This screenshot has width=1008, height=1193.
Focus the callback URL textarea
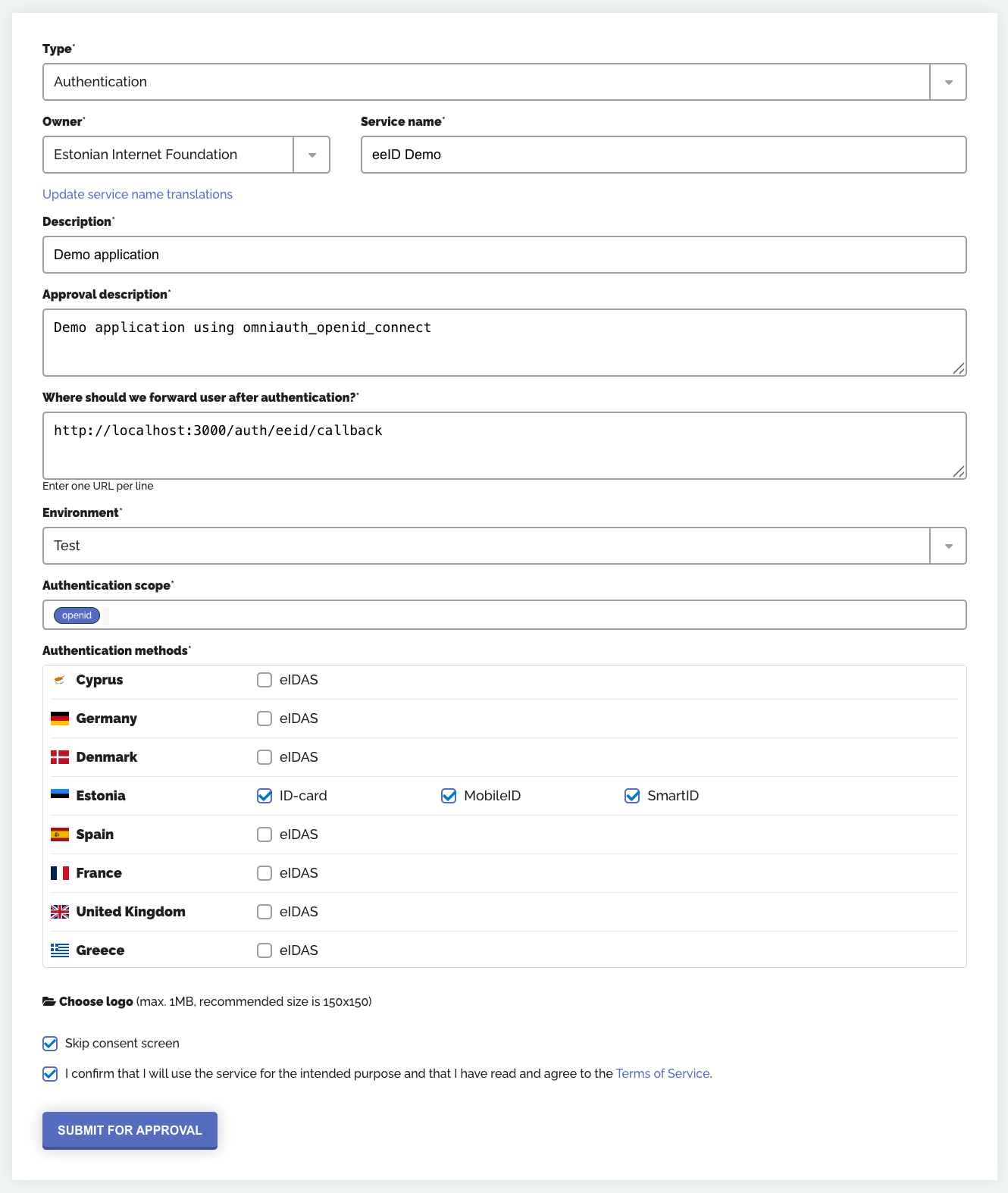(x=505, y=446)
